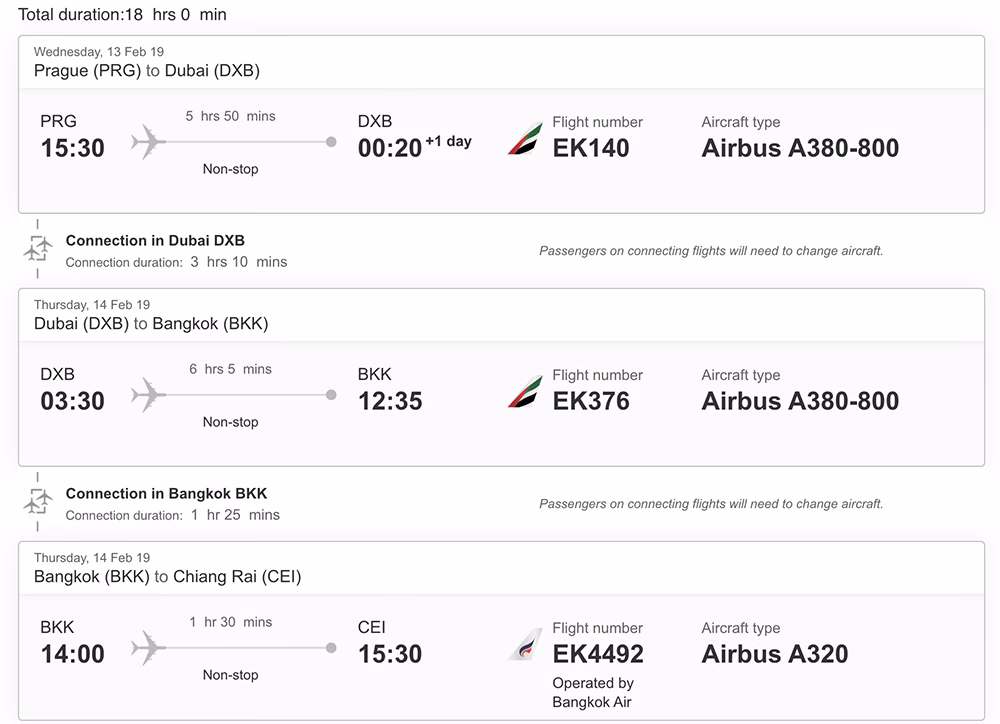Screen dimensions: 1000x724
Task: Click the Connection in Bangkok BKK label
Action: point(166,493)
